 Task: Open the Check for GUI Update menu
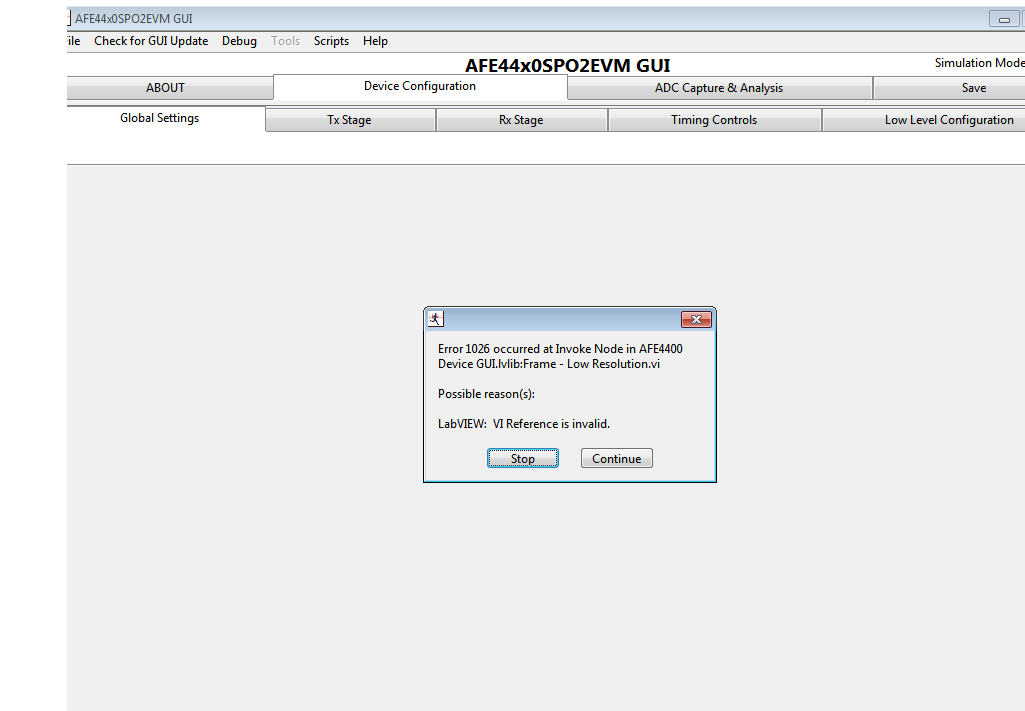151,41
